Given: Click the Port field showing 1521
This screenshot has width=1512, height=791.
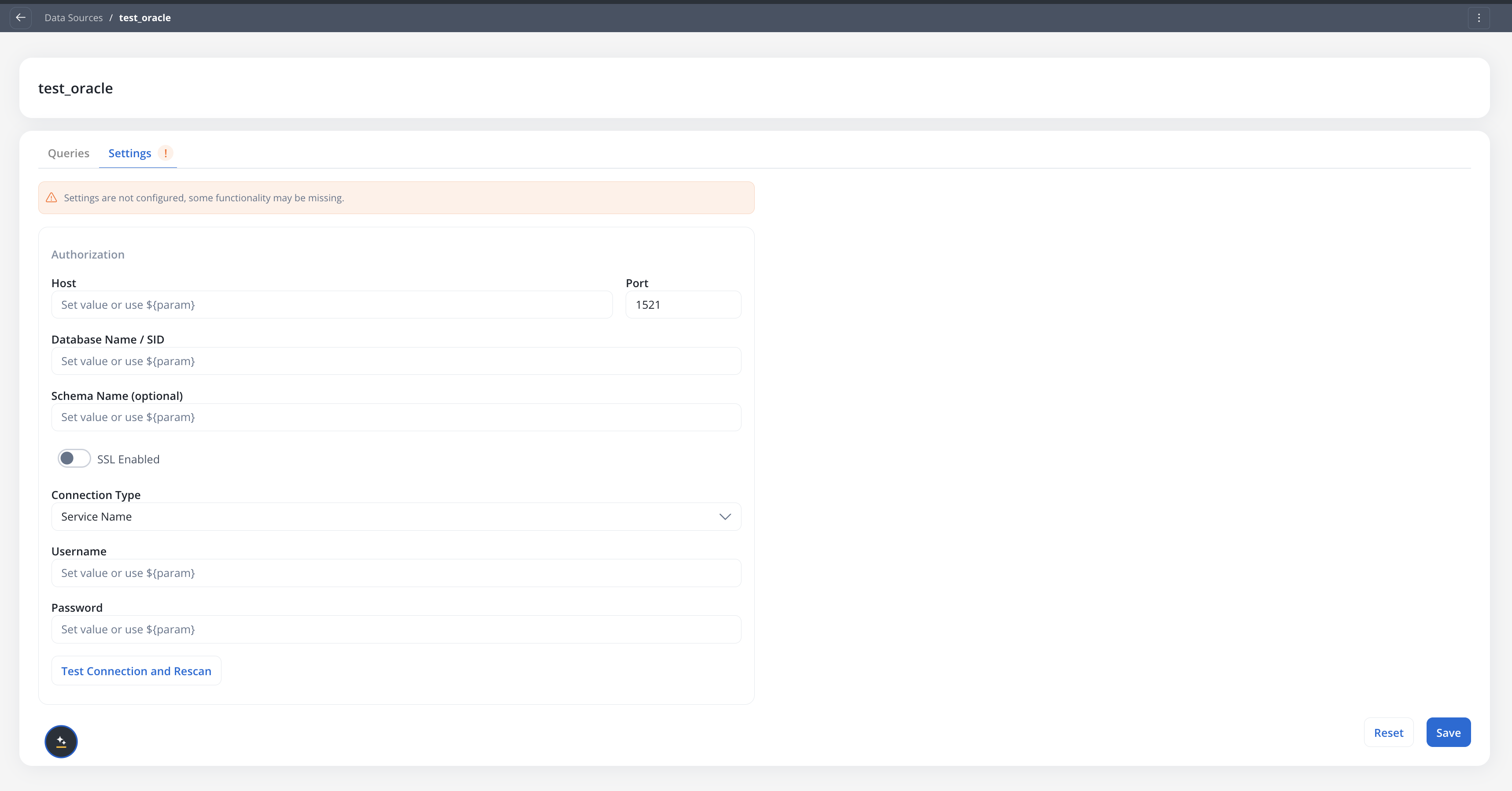Looking at the screenshot, I should click(682, 305).
